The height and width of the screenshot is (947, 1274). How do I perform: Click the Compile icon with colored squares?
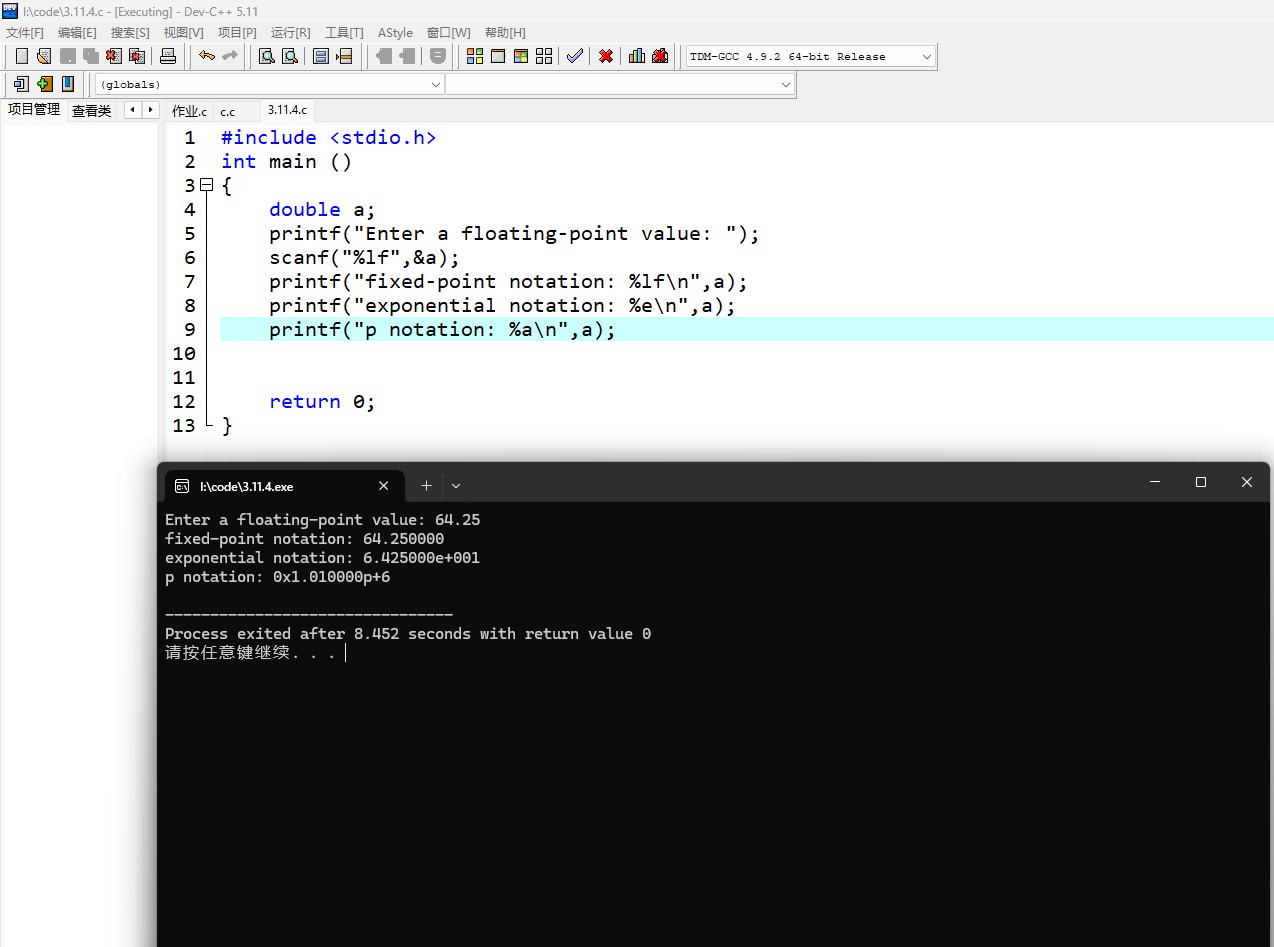coord(475,56)
